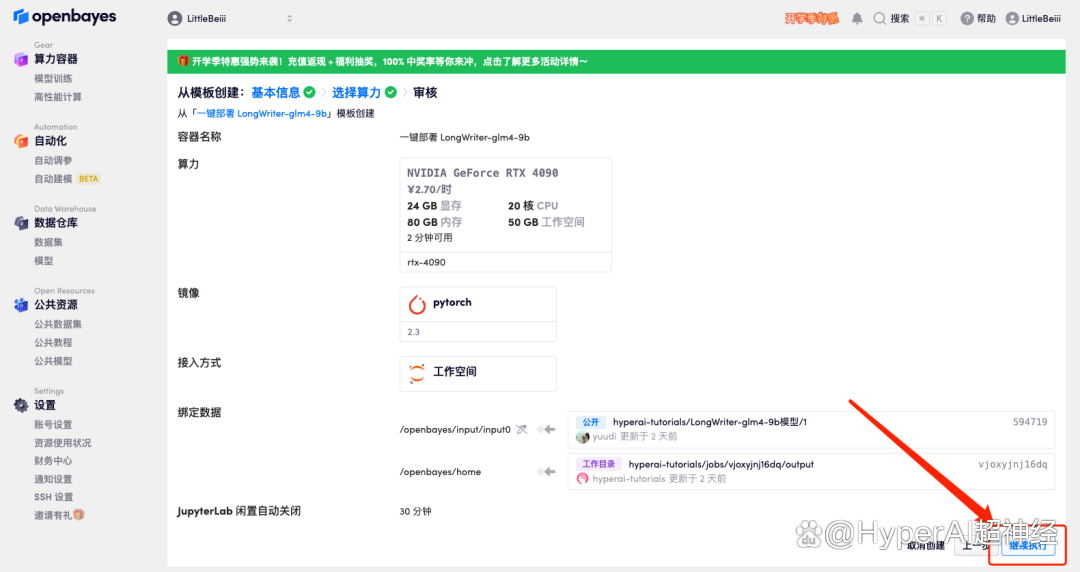Screen dimensions: 1080x572
Task: Click 继续执行 to continue
Action: pos(1027,546)
